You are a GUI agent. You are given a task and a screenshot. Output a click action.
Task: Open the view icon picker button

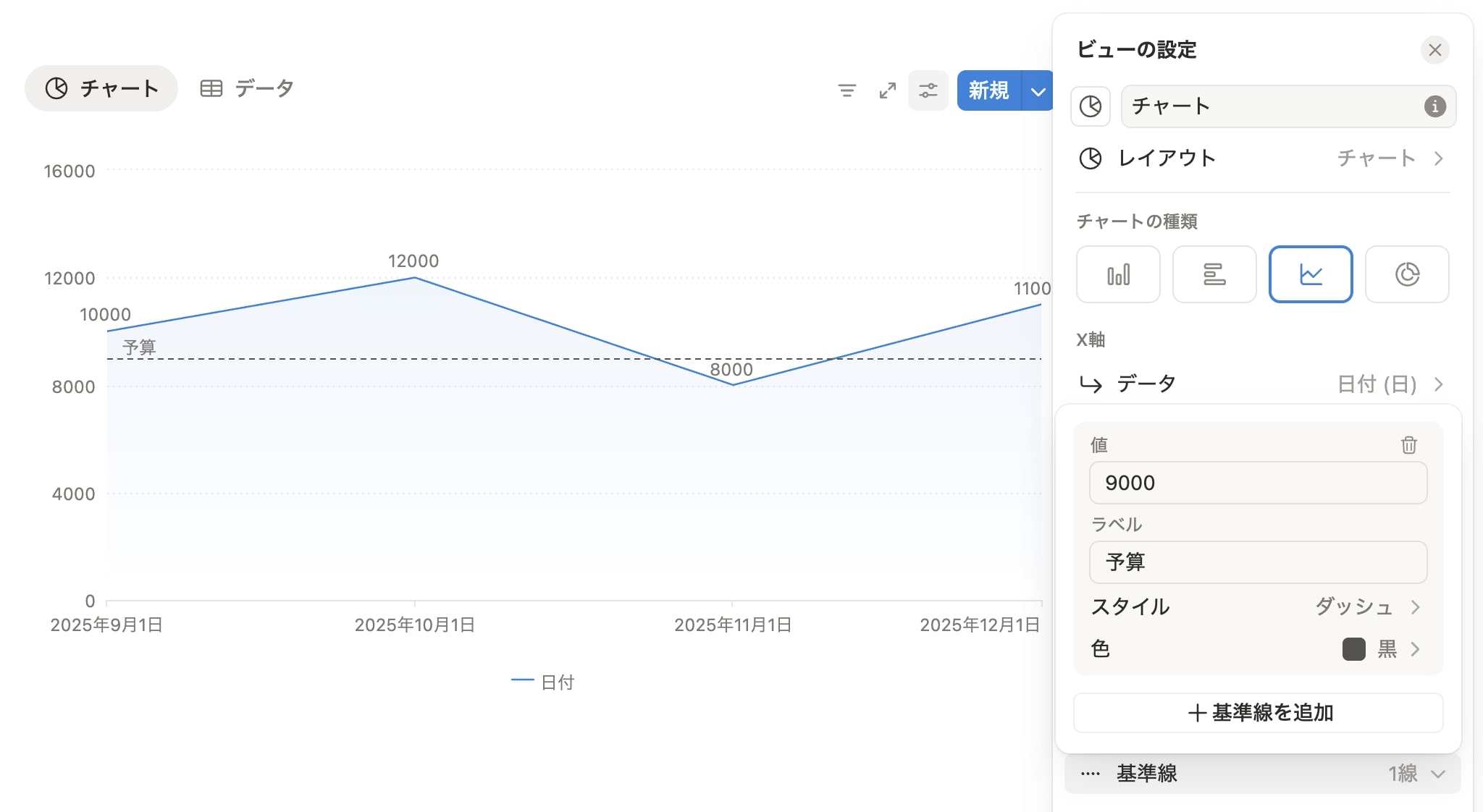pos(1091,106)
